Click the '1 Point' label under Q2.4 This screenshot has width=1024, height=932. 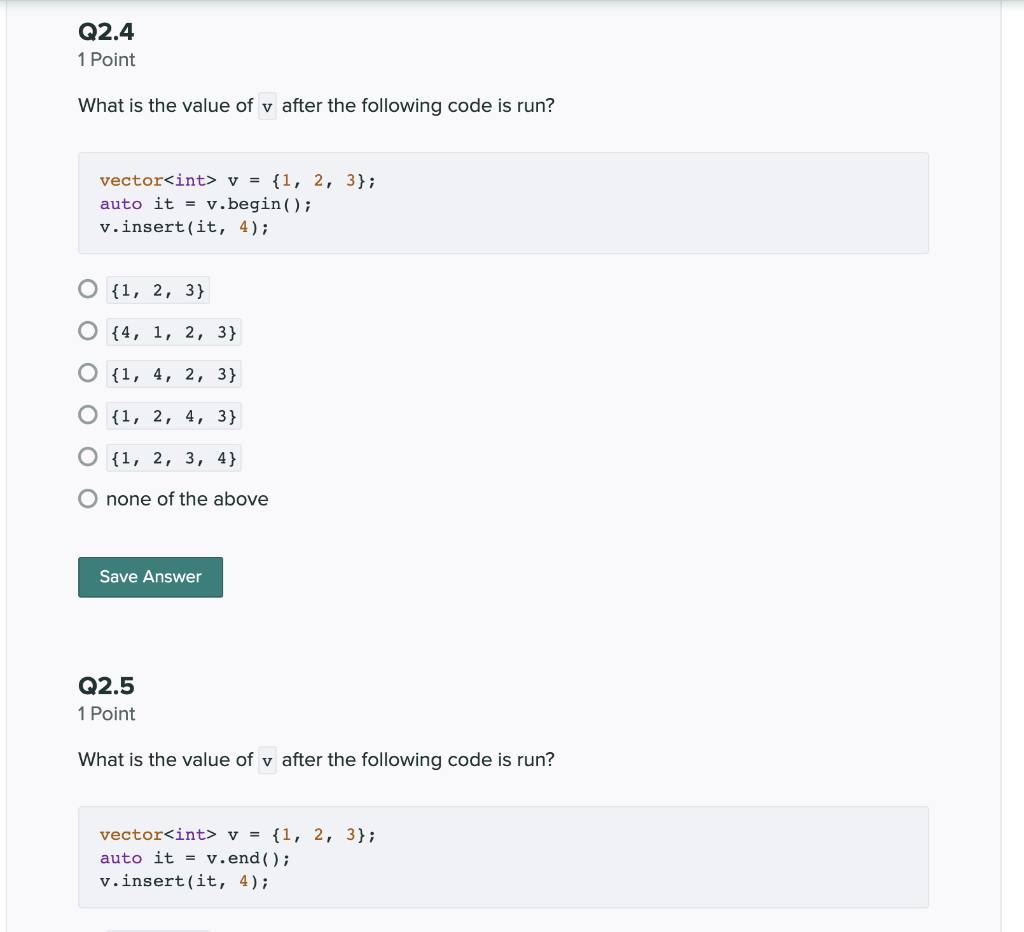(106, 60)
